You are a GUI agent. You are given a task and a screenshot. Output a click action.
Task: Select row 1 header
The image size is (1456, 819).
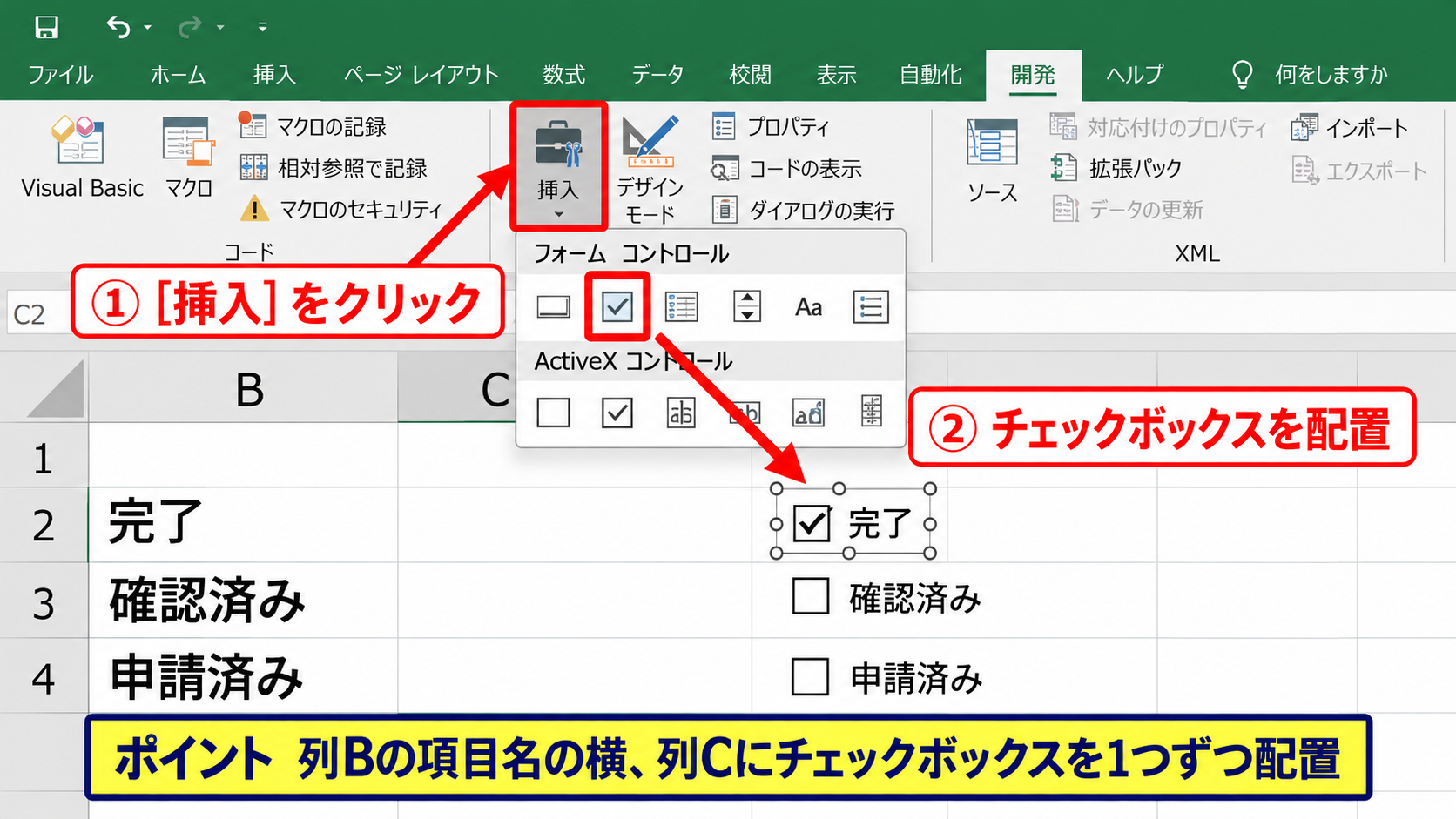(44, 456)
